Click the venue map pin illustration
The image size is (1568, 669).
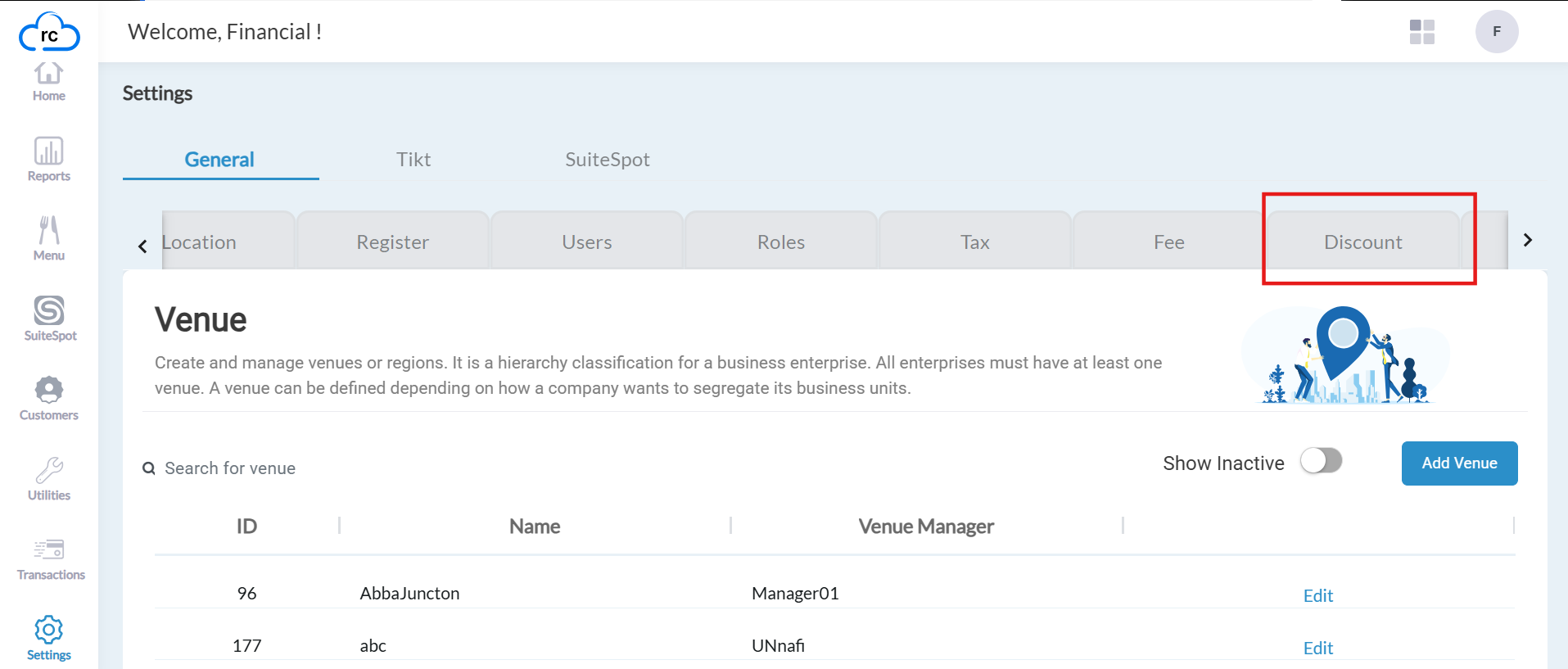[1344, 355]
